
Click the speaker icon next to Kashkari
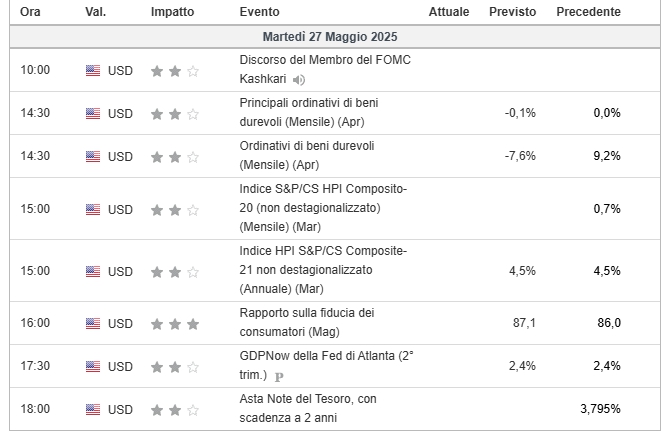[x=299, y=80]
